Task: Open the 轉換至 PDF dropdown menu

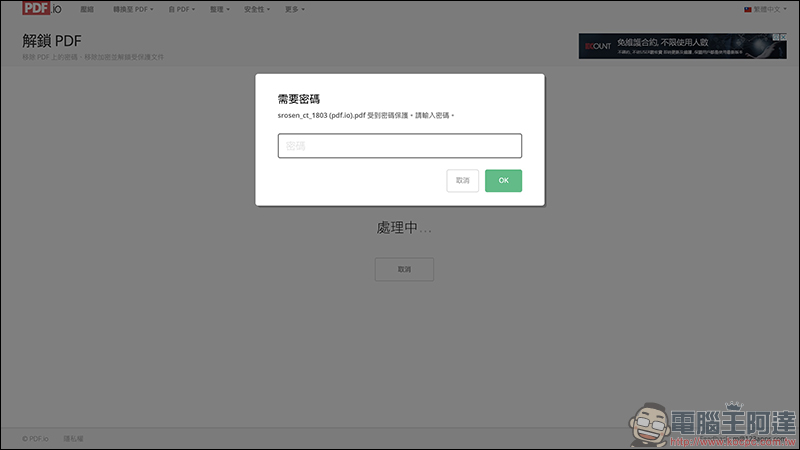Action: pyautogui.click(x=133, y=9)
